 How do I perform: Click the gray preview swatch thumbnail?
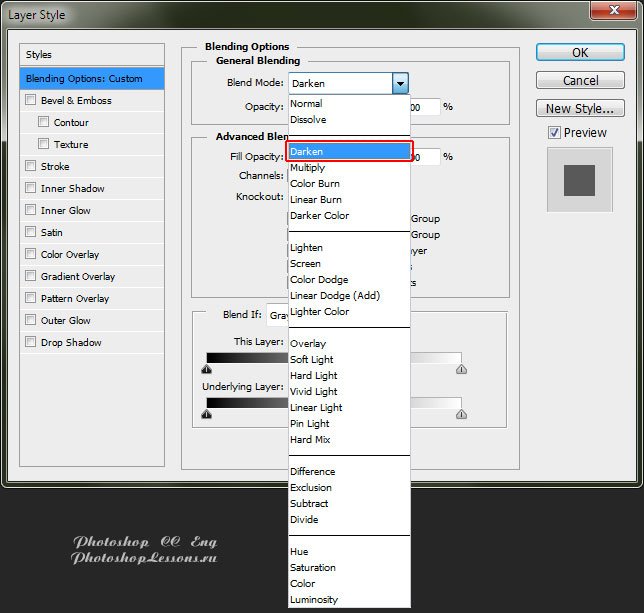pos(579,180)
